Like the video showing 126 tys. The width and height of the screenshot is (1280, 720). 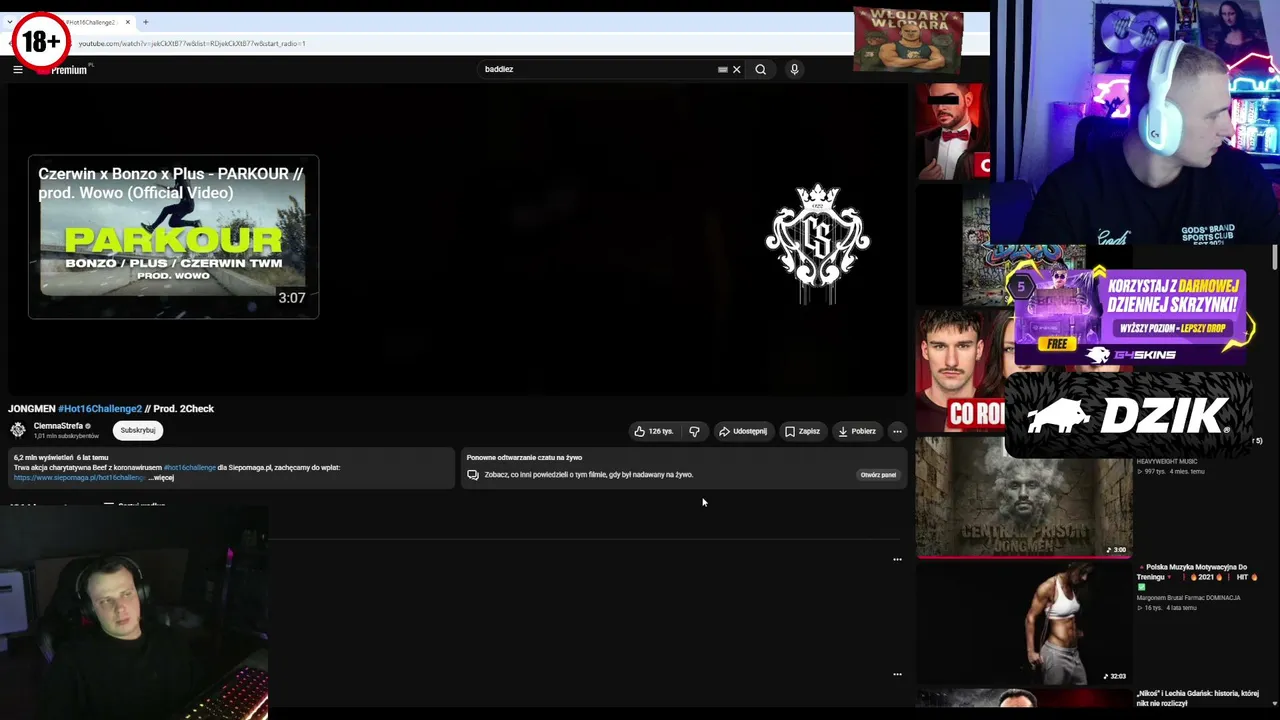(x=654, y=431)
